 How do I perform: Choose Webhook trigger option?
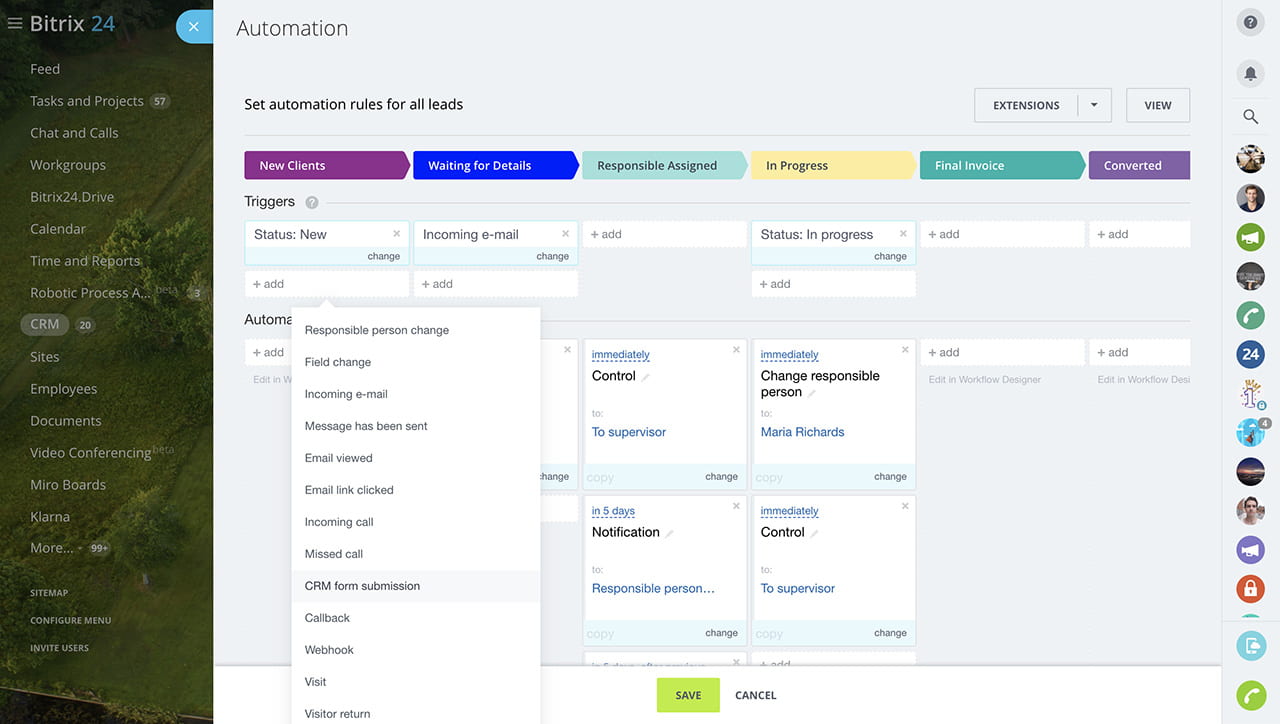coord(416,650)
